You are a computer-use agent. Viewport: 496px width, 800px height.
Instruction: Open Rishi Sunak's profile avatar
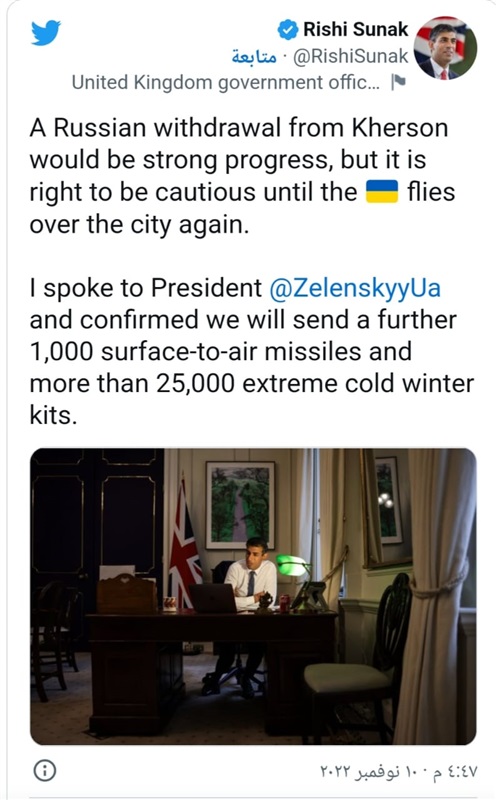tap(445, 48)
